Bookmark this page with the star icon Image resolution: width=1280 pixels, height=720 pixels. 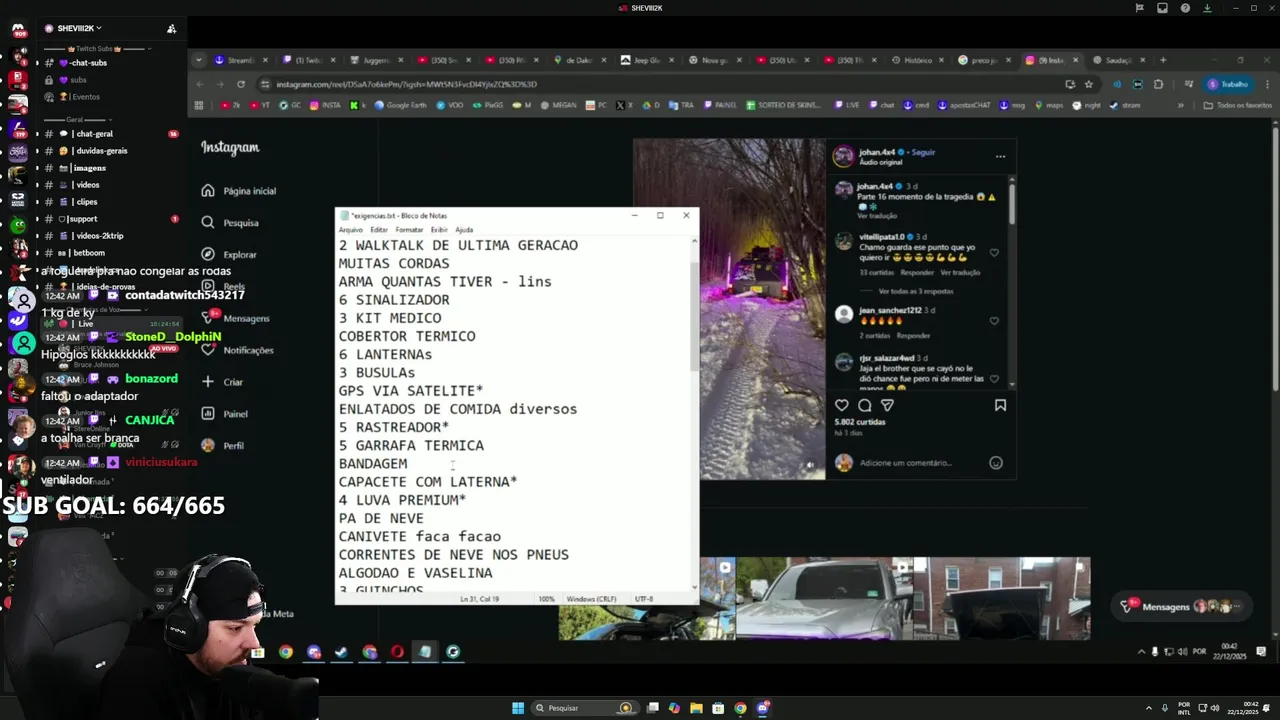coord(1089,84)
